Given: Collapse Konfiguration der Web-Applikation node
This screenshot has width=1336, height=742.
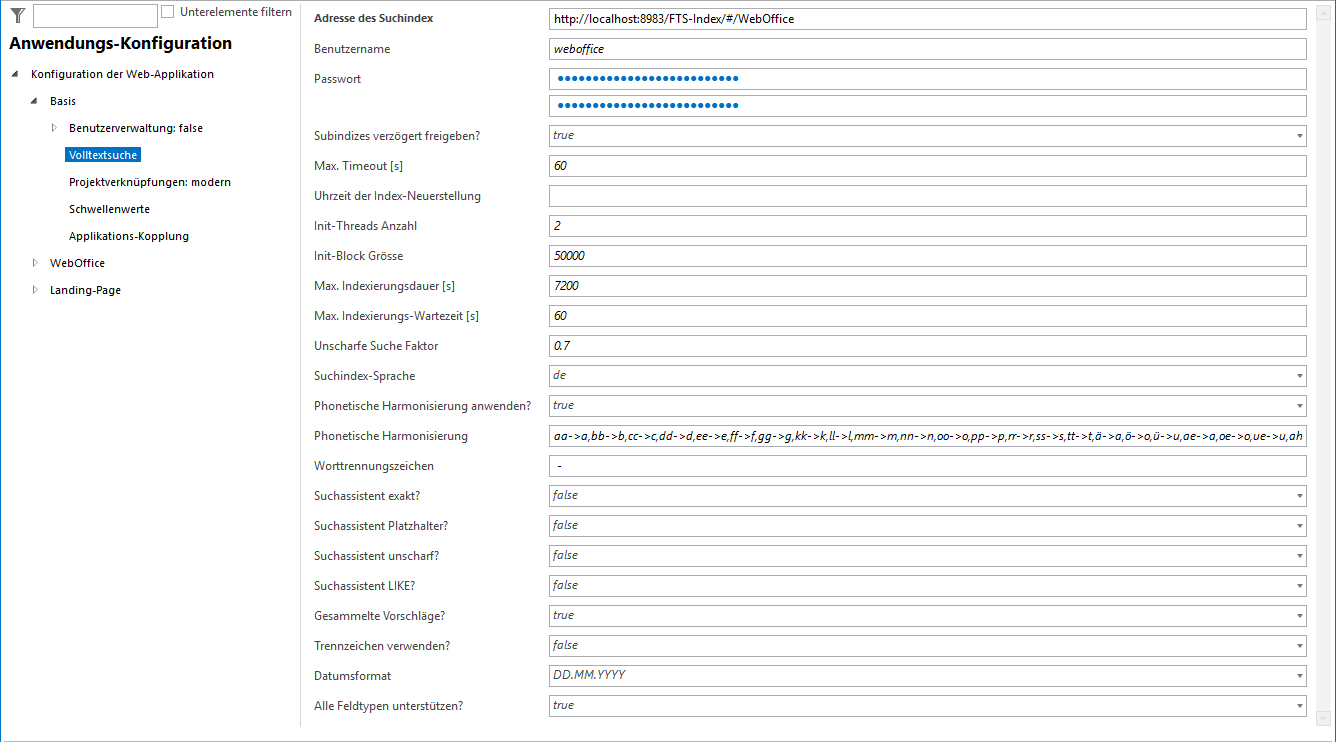Looking at the screenshot, I should [x=15, y=74].
